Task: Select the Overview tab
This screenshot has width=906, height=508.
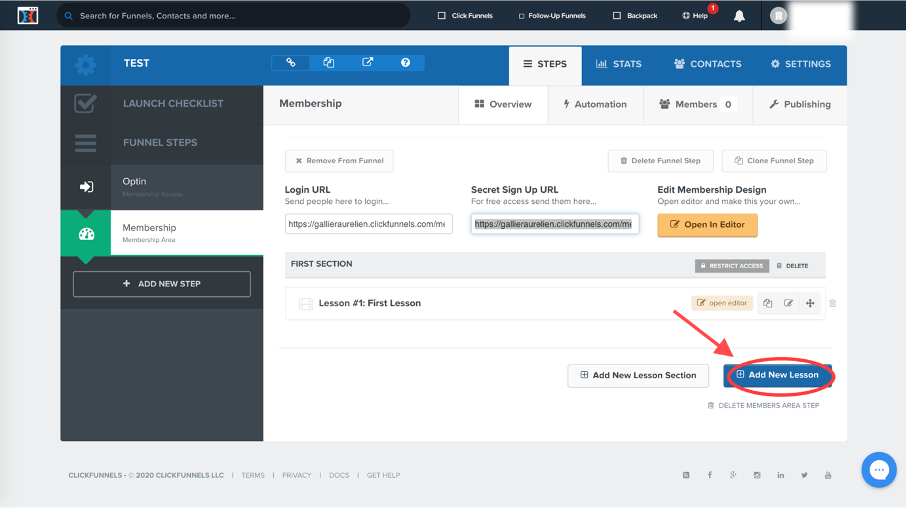Action: click(x=503, y=104)
